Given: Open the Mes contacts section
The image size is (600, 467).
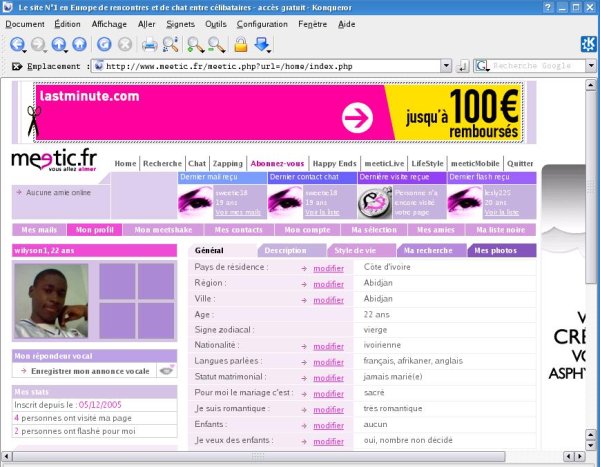Looking at the screenshot, I should (238, 230).
